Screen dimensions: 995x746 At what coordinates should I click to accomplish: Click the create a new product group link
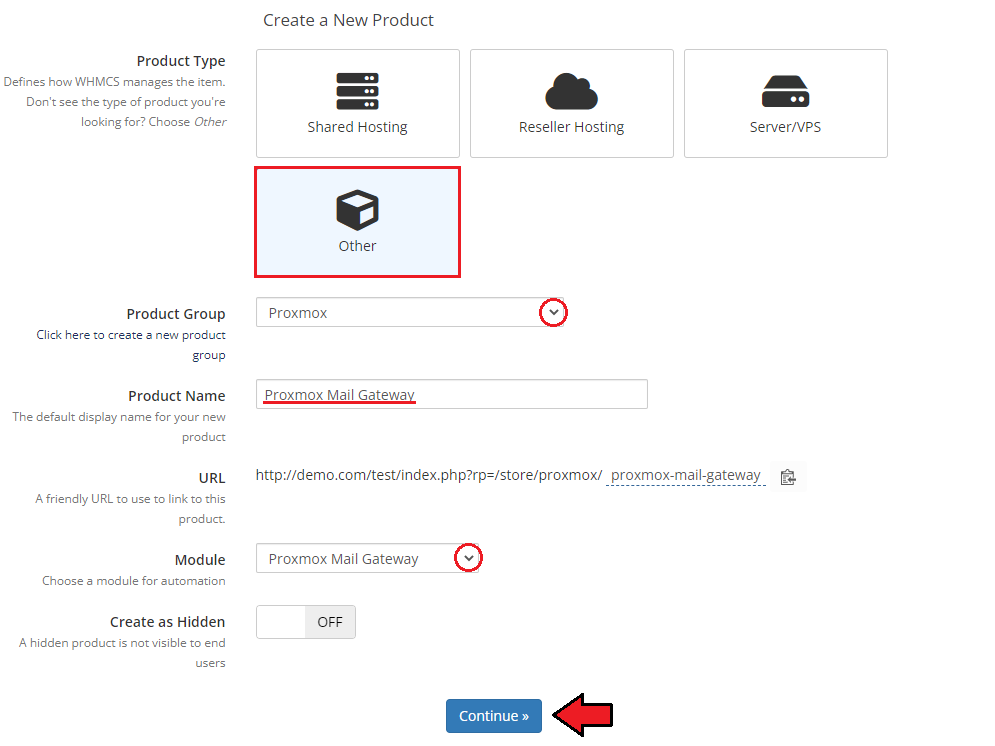coord(131,344)
